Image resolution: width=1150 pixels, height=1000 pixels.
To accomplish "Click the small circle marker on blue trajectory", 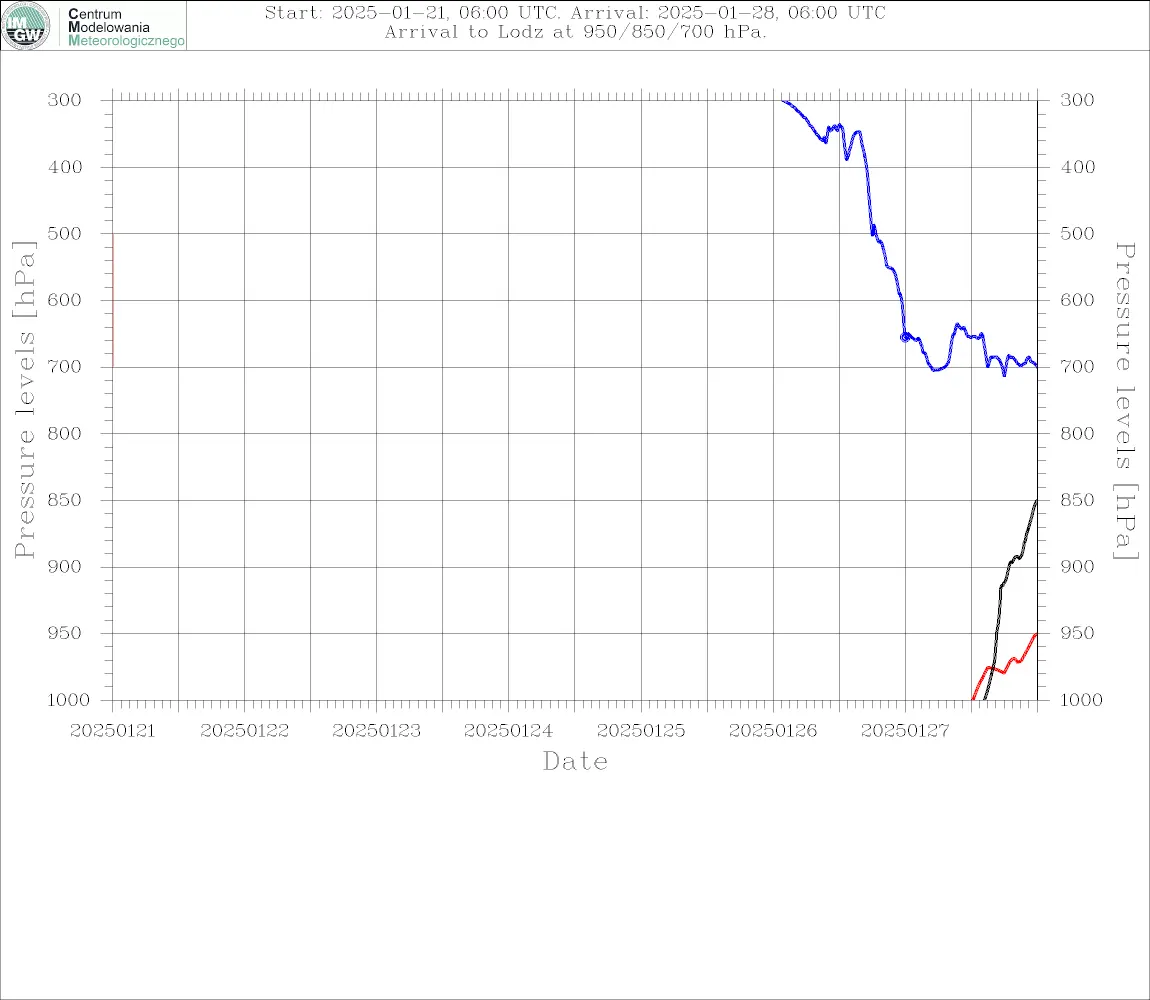I will click(x=904, y=337).
